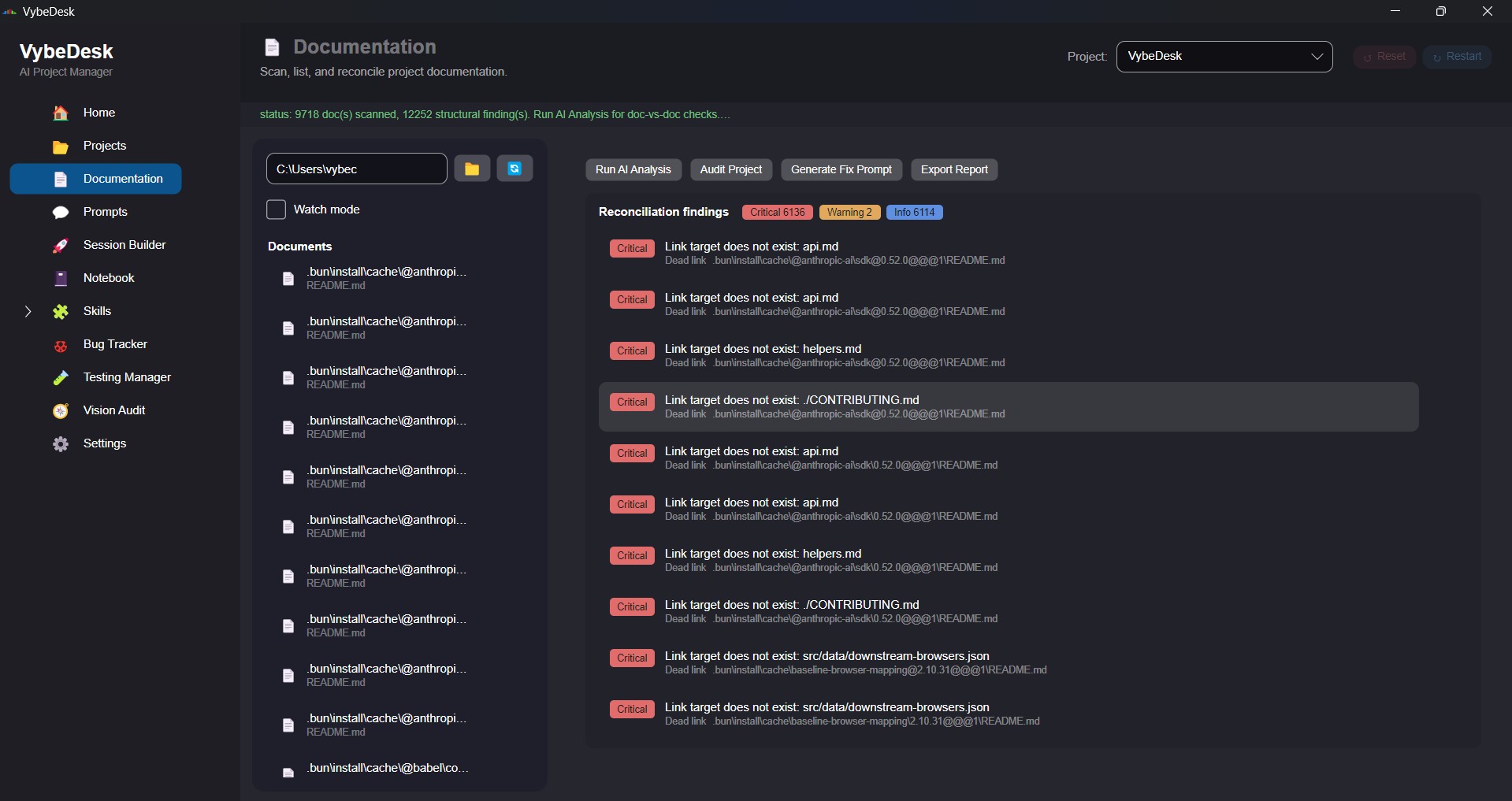Maximize the VybeDesk window
This screenshot has width=1512, height=801.
point(1441,11)
